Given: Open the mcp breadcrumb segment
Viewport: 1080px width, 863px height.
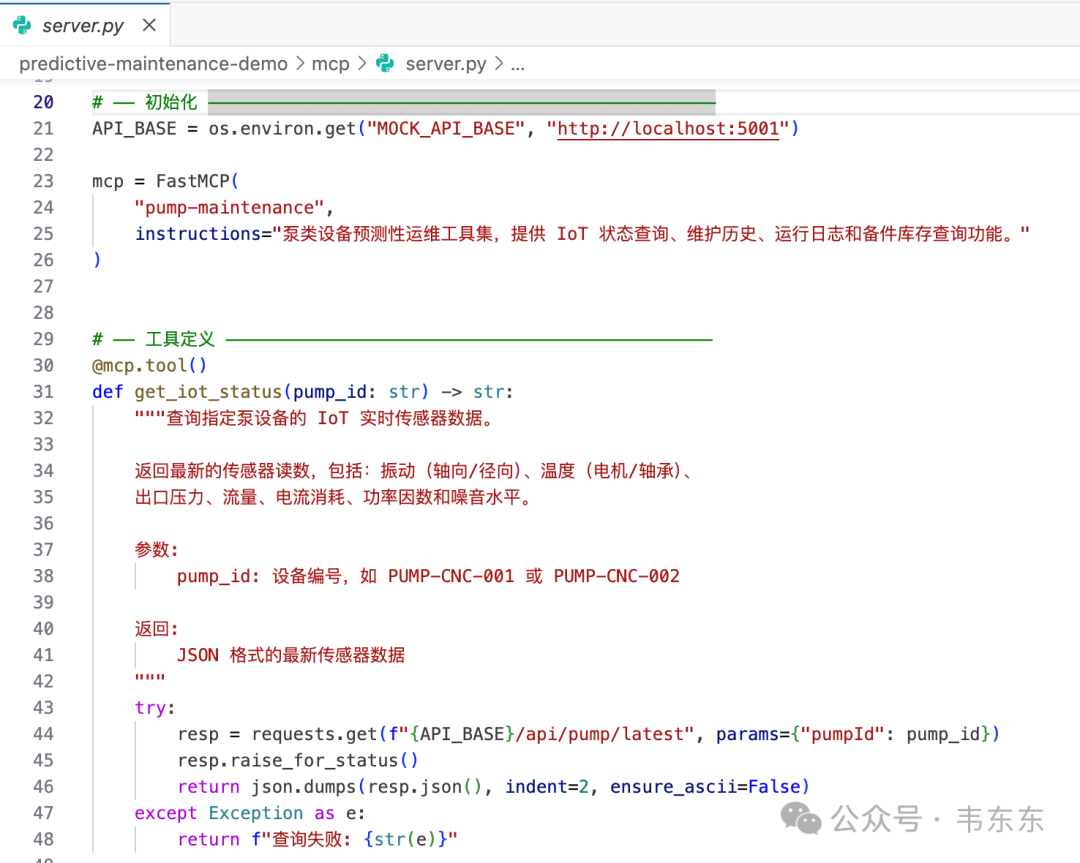Looking at the screenshot, I should pyautogui.click(x=331, y=64).
